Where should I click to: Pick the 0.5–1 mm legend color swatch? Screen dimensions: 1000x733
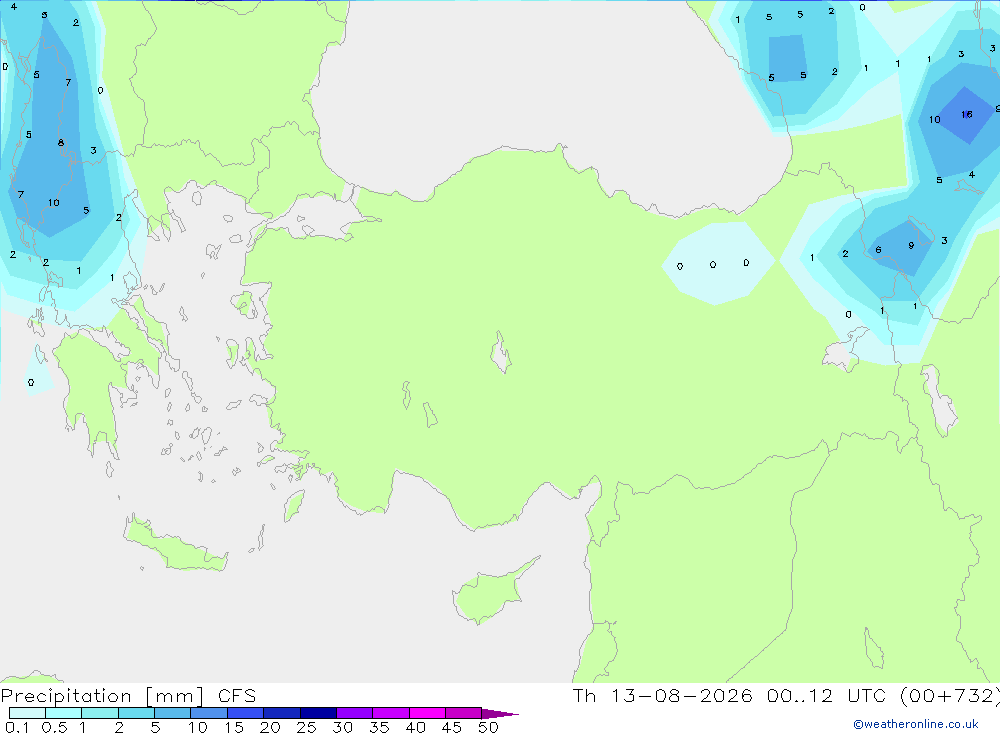tap(64, 713)
